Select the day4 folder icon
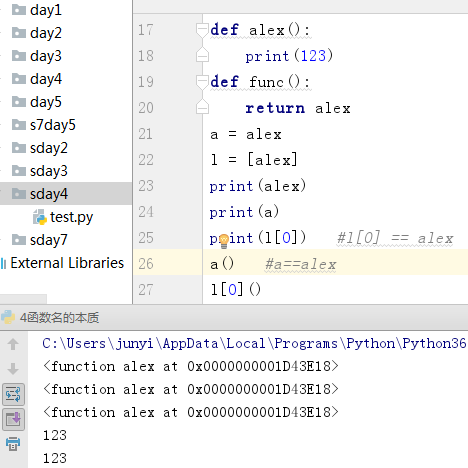Viewport: 468px width, 468px height. 19,79
